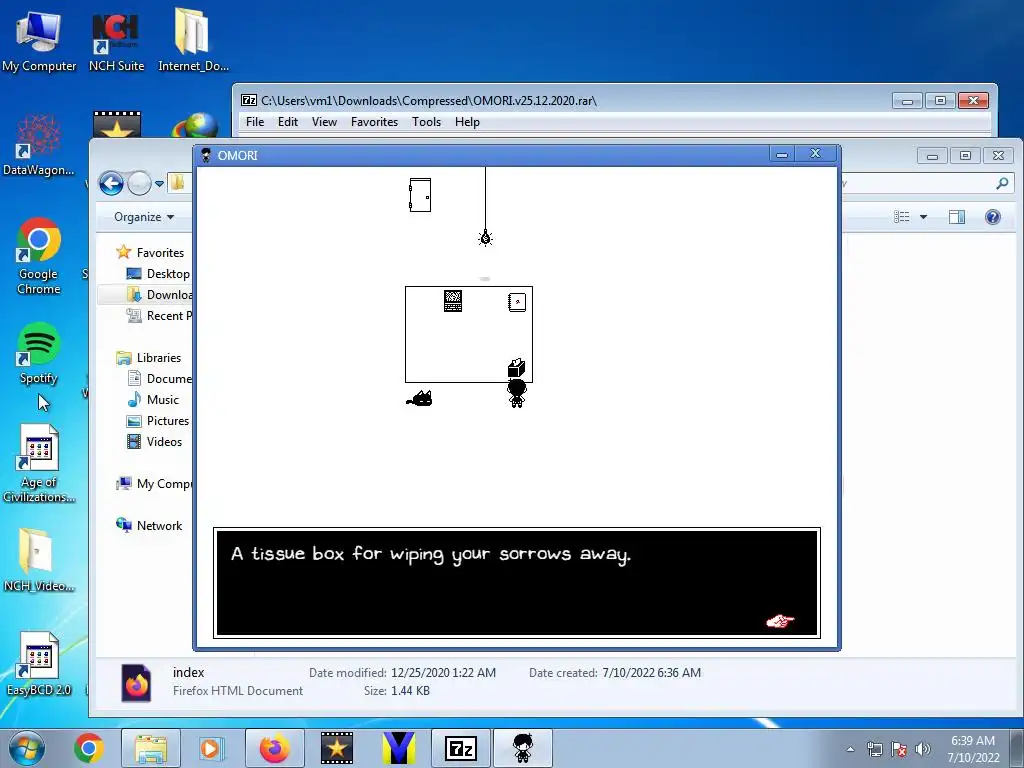Select My Computer in navigation pane
The image size is (1024, 768).
coord(153,484)
